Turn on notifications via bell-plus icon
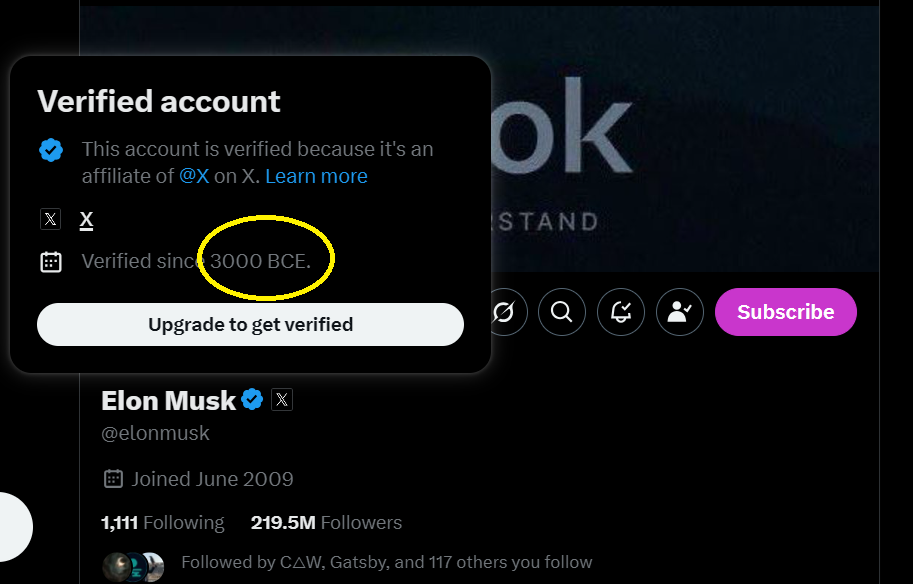The image size is (914, 584). [x=621, y=313]
